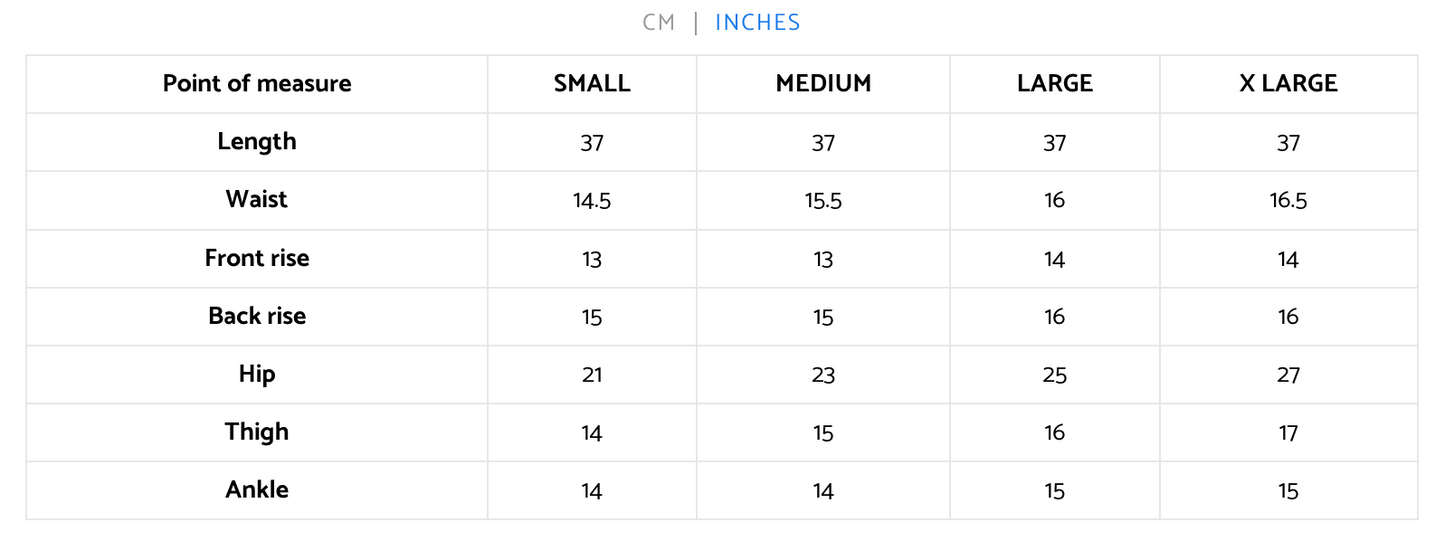Click the Thigh row label
Image resolution: width=1445 pixels, height=560 pixels.
(257, 432)
